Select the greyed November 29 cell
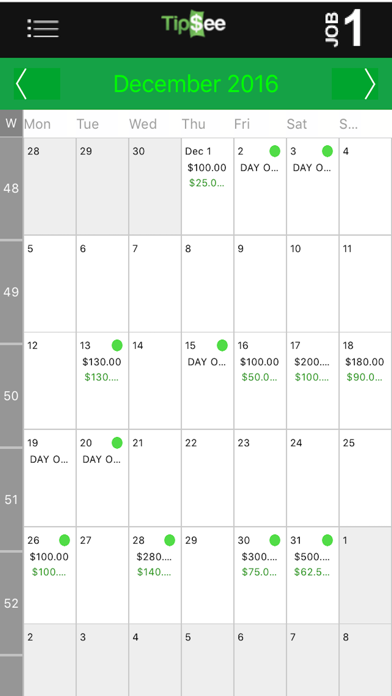 point(102,186)
